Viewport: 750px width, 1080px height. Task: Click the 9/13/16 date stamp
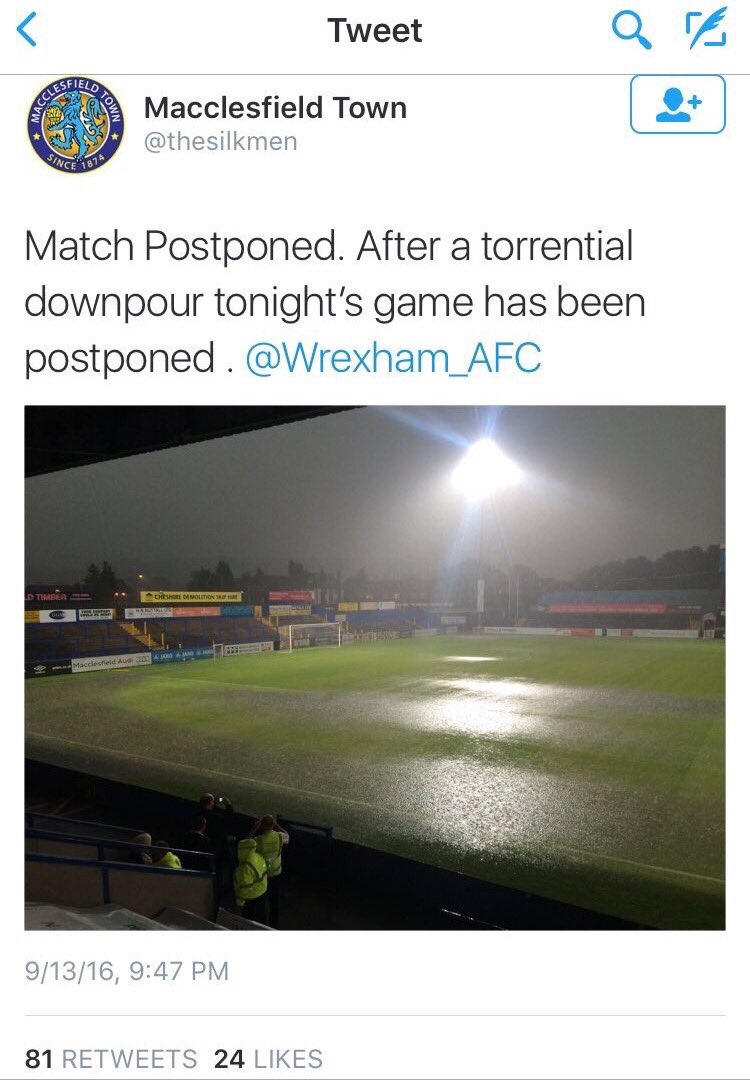[74, 970]
